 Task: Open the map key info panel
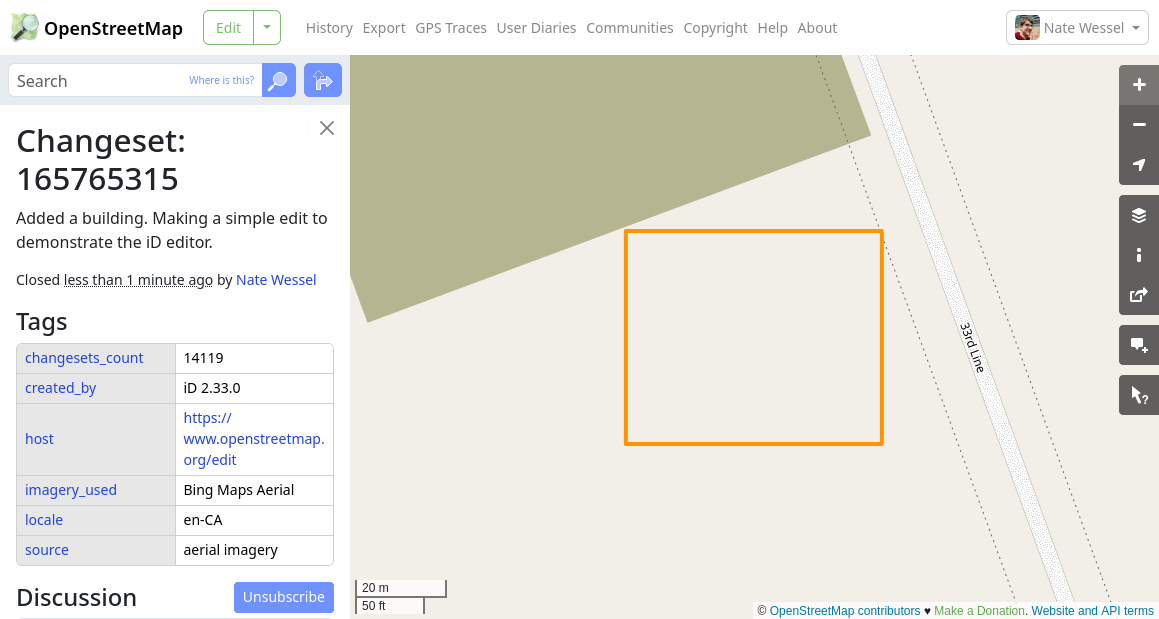click(x=1139, y=255)
